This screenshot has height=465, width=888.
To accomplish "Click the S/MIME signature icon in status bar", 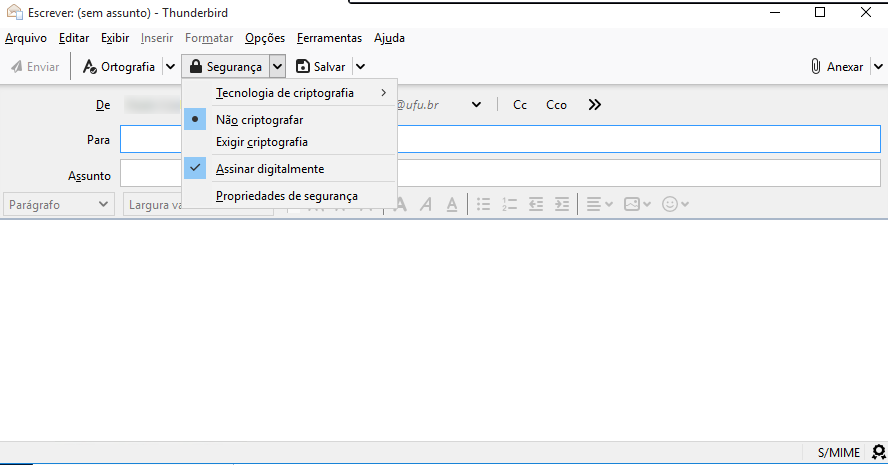I will tap(877, 453).
